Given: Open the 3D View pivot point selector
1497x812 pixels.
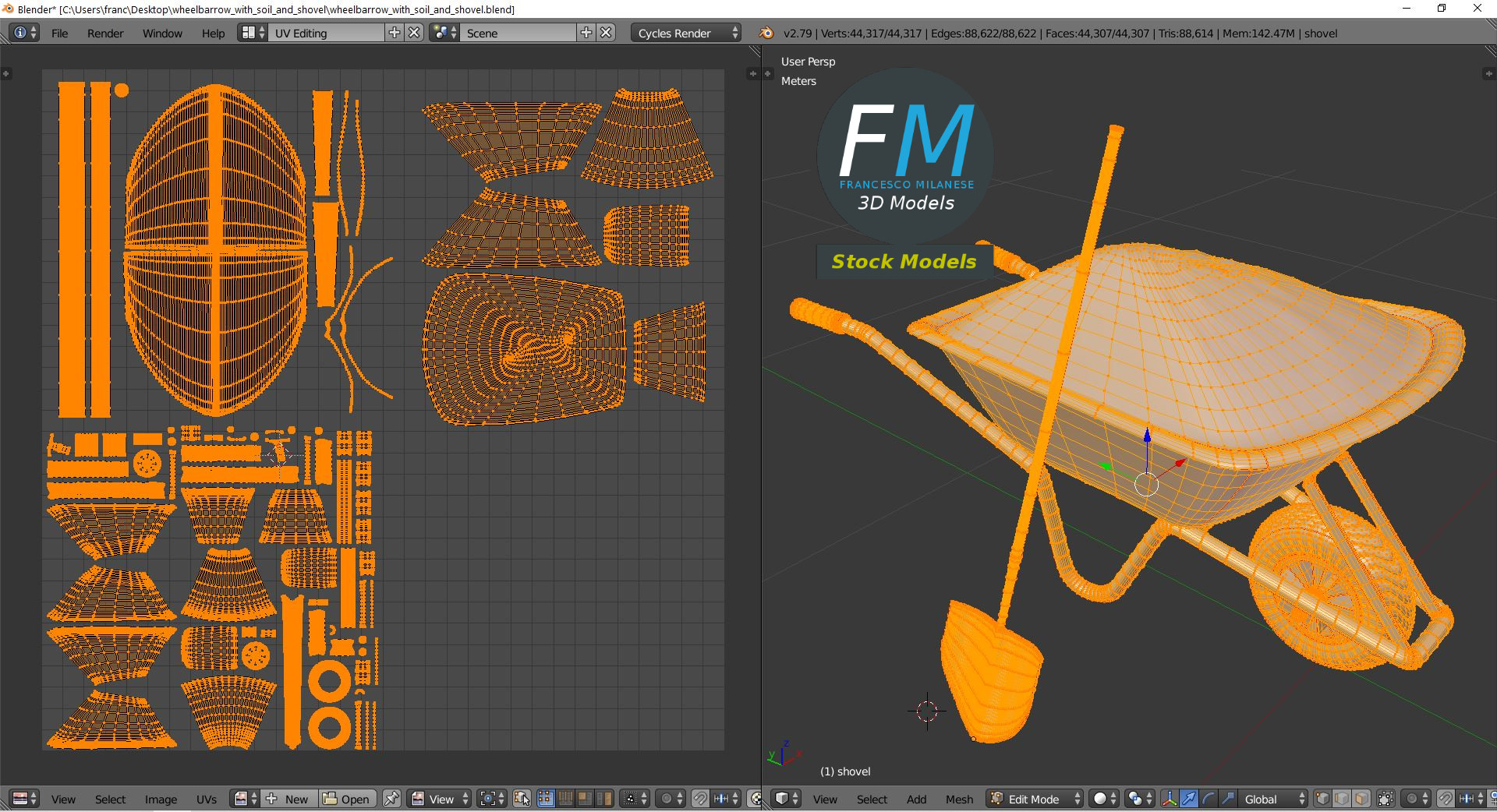Looking at the screenshot, I should point(1140,799).
